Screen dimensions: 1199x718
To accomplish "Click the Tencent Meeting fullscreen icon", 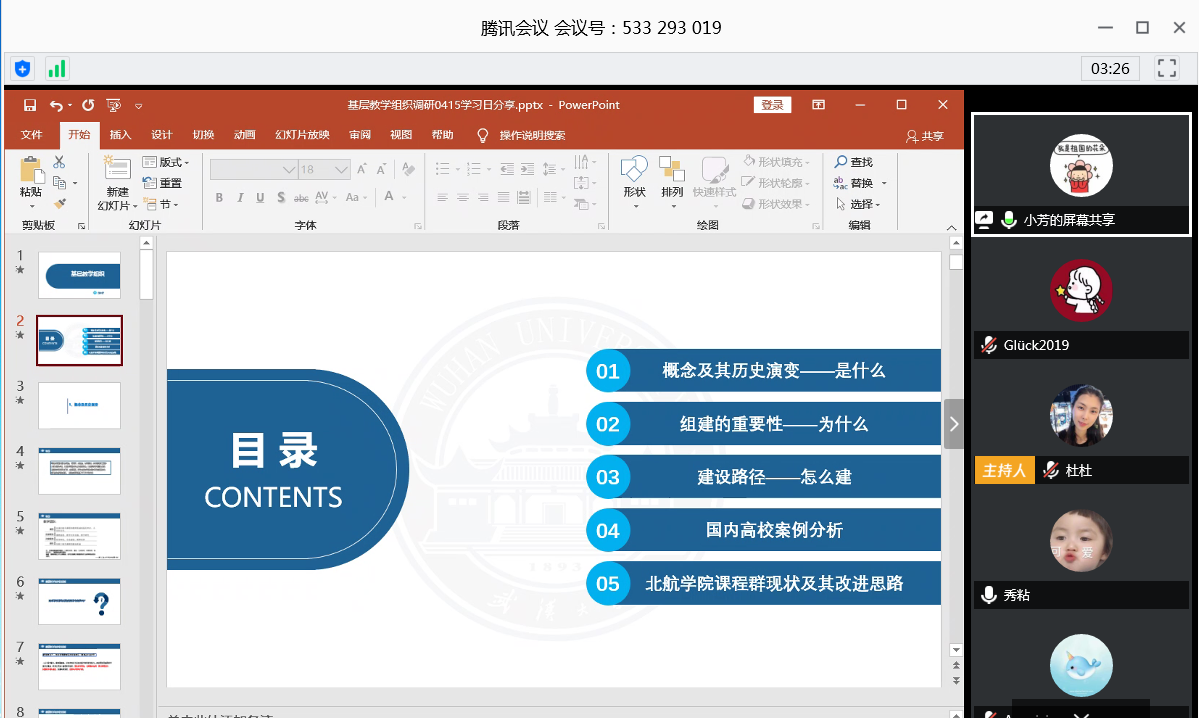I will point(1166,68).
